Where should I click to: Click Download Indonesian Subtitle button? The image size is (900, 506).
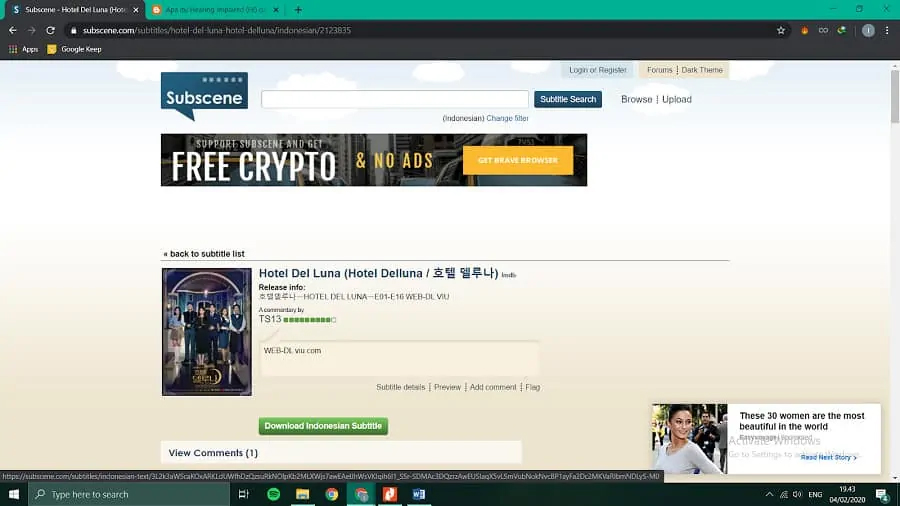(323, 426)
